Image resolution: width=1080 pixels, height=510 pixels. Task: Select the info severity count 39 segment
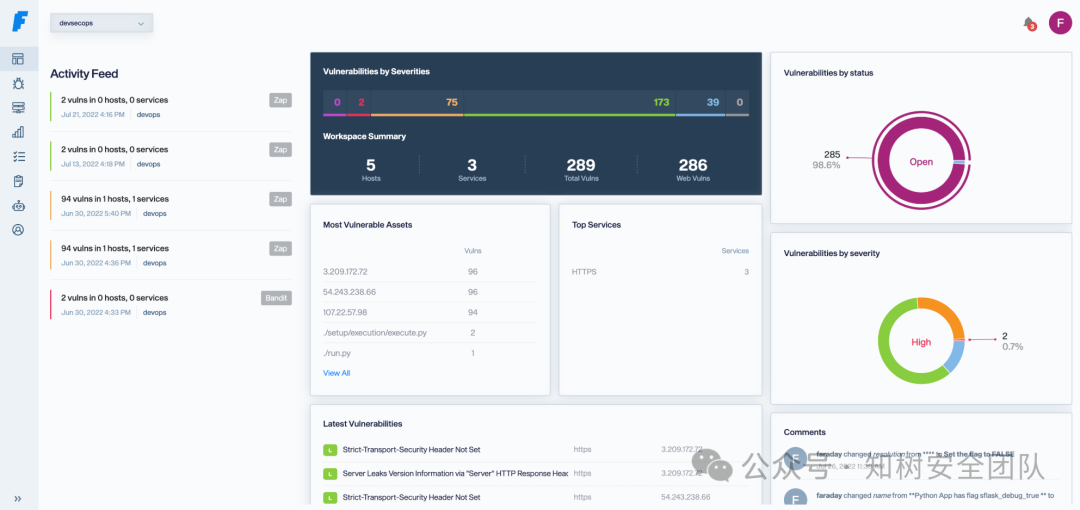pos(700,103)
